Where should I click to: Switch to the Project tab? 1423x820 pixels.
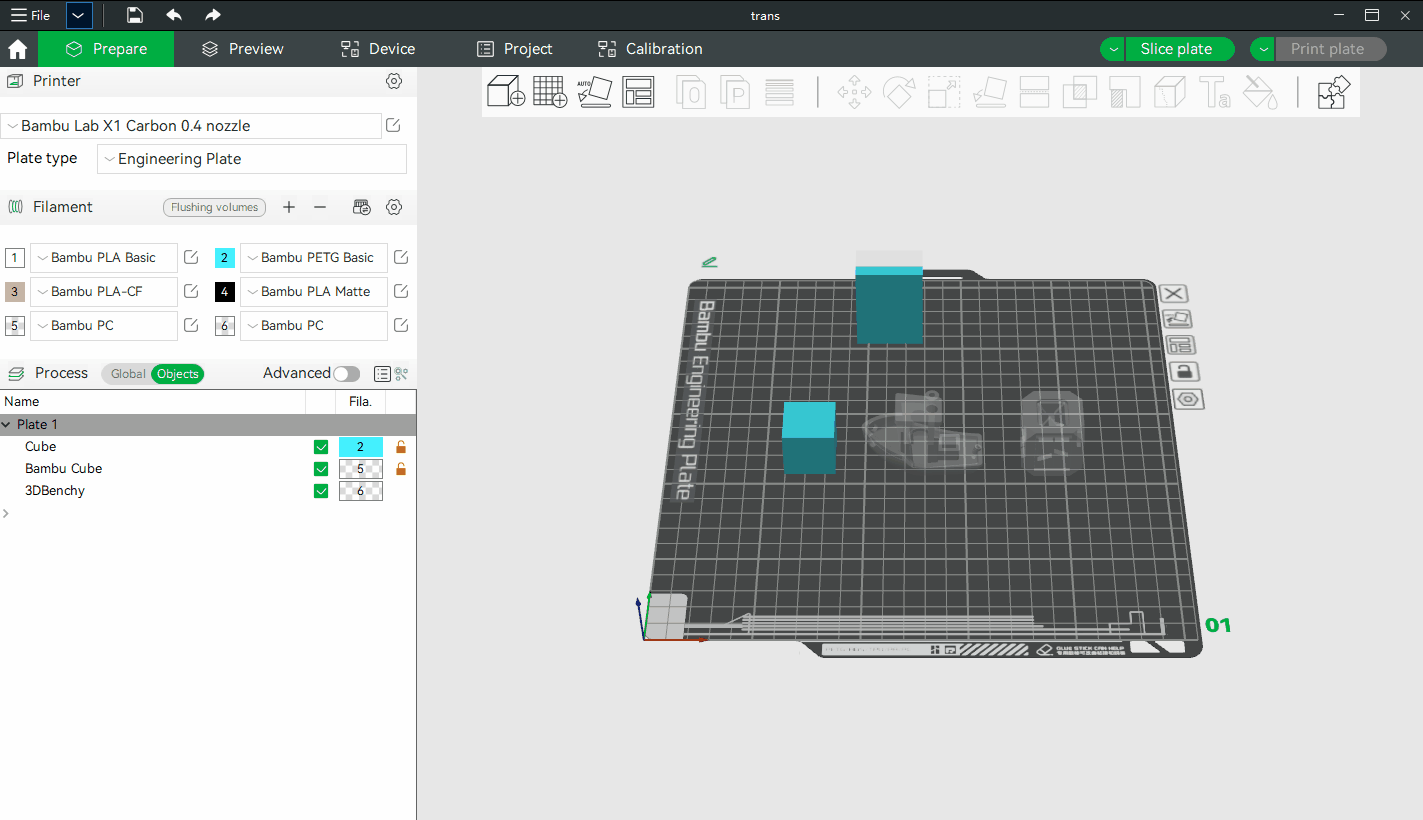click(515, 49)
